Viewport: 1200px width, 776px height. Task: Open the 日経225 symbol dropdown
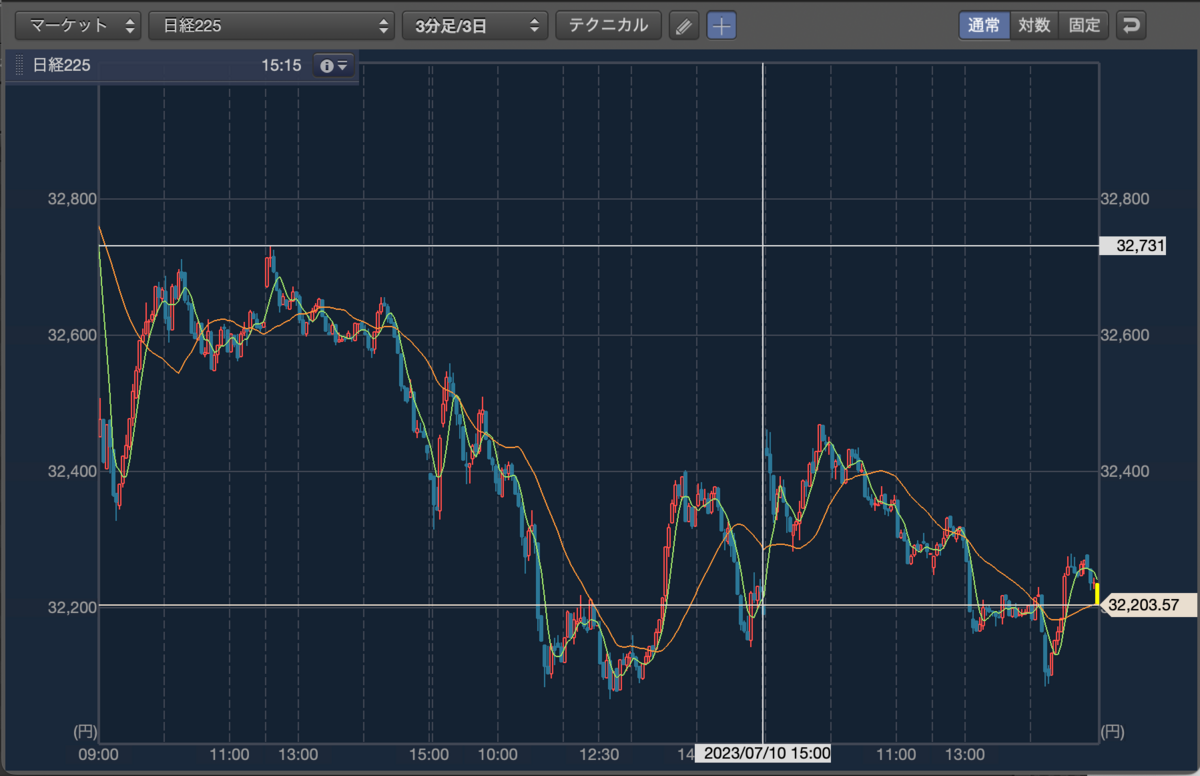271,26
